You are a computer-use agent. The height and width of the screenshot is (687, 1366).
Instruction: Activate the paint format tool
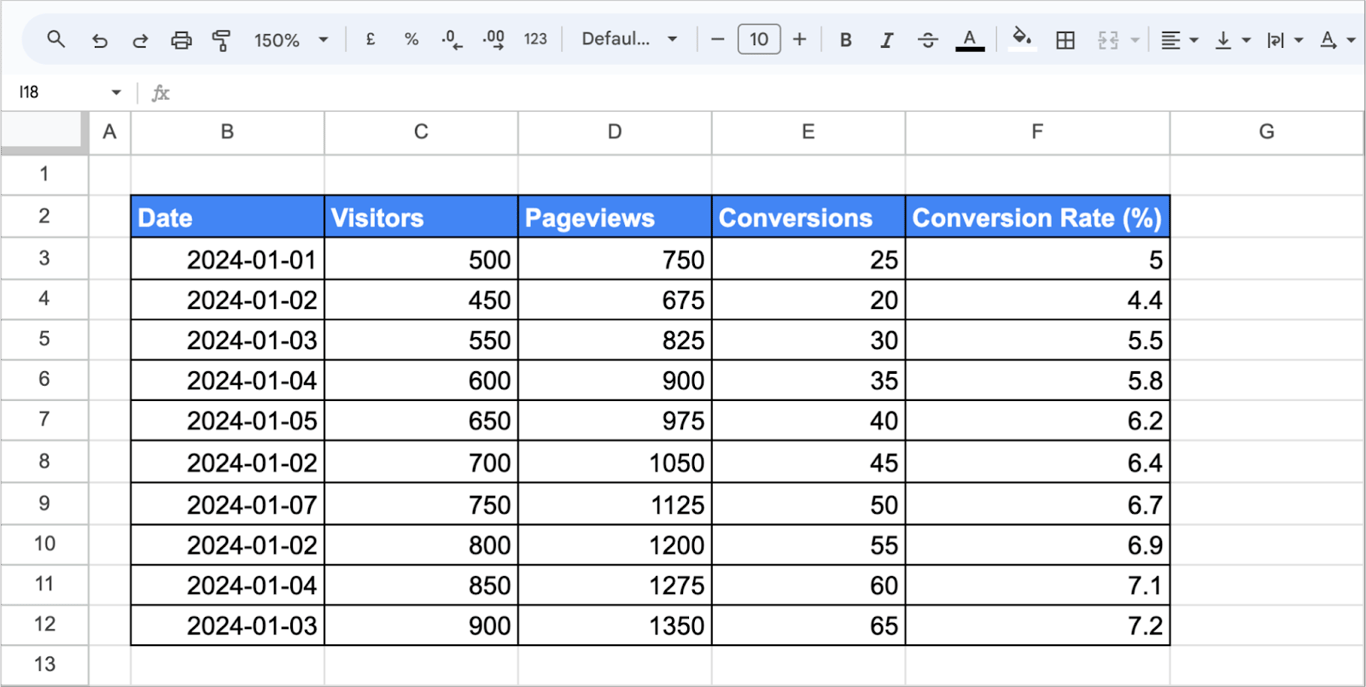coord(222,40)
